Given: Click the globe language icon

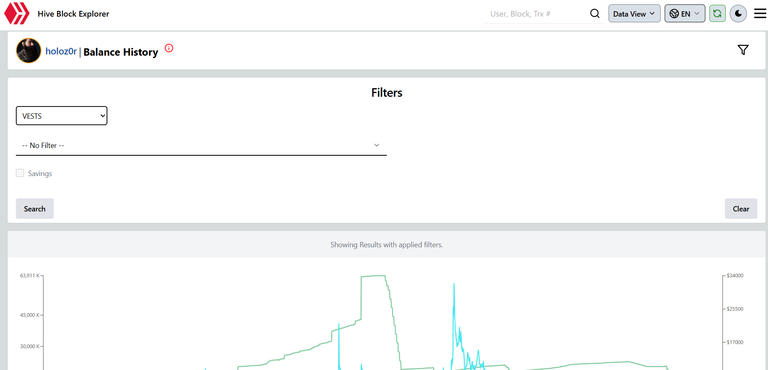Looking at the screenshot, I should tap(674, 14).
